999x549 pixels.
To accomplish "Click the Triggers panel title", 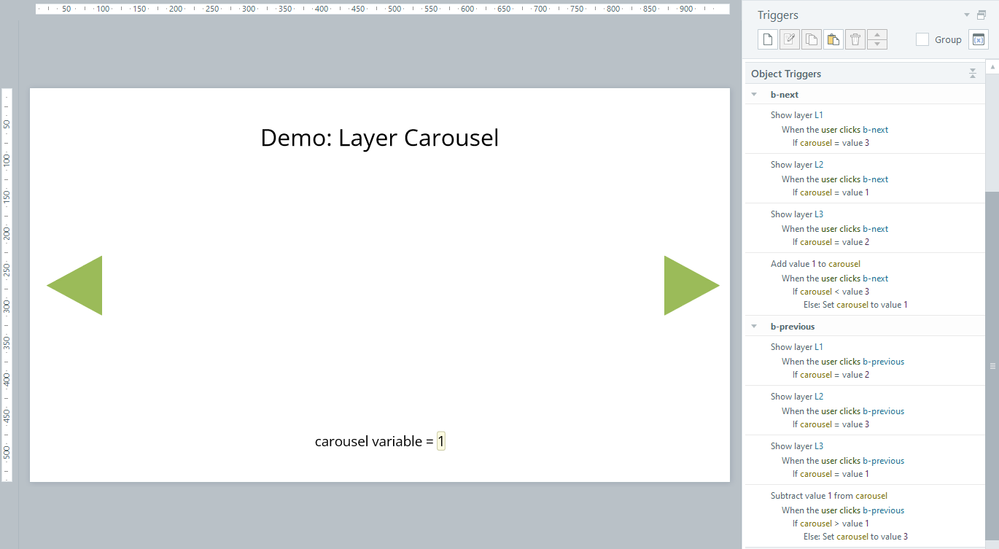I will point(778,15).
